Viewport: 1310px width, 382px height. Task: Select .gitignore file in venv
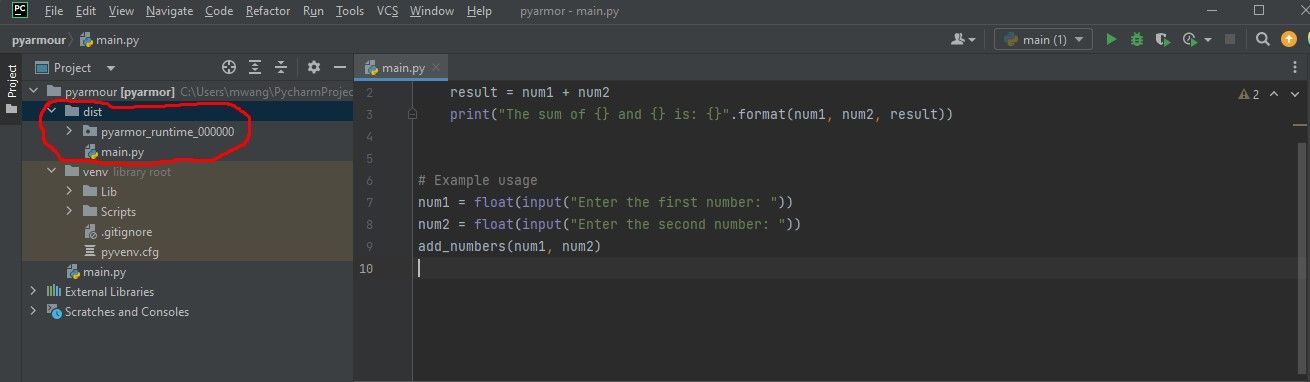click(x=125, y=231)
